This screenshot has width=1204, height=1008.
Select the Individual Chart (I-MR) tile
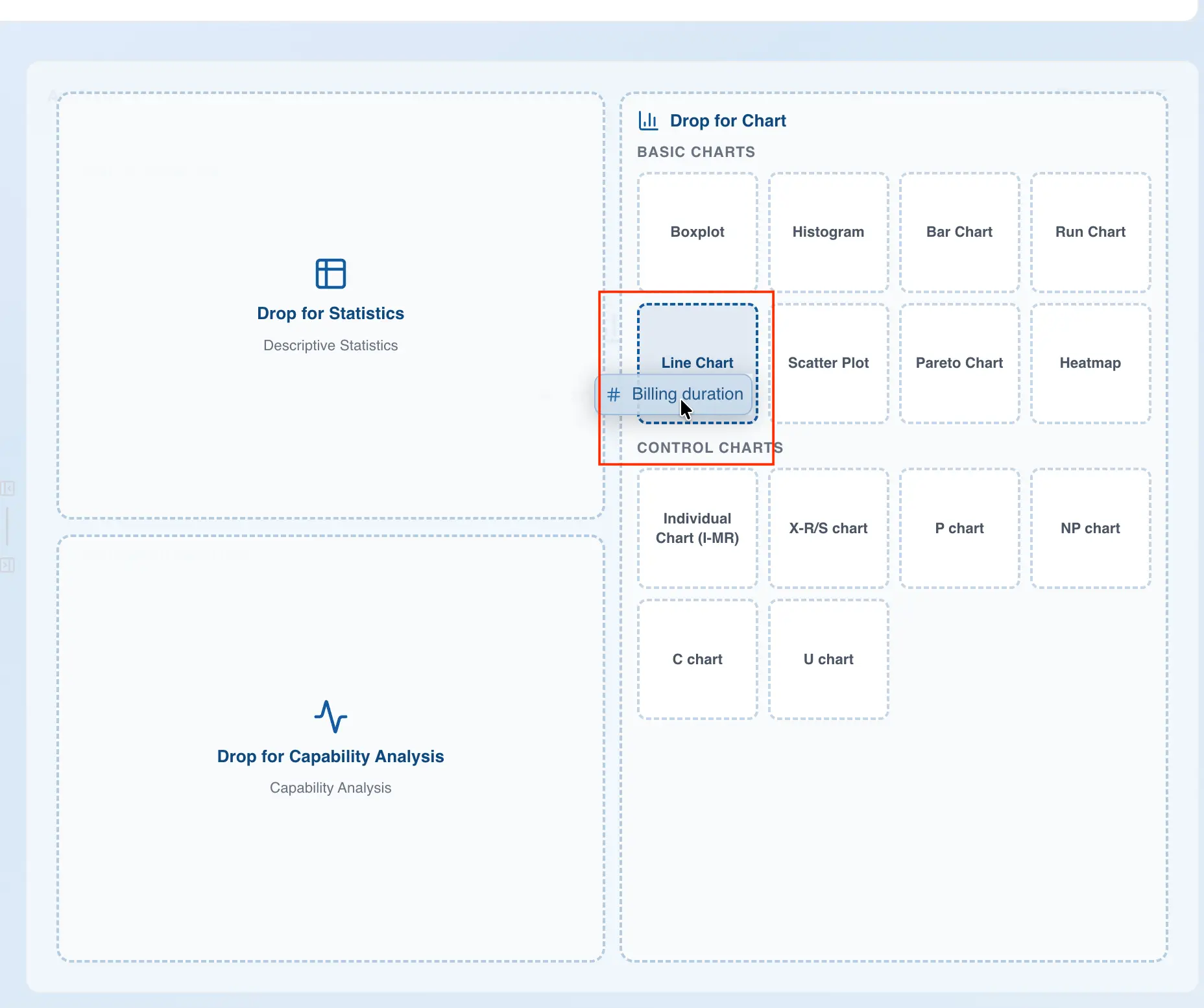(697, 528)
